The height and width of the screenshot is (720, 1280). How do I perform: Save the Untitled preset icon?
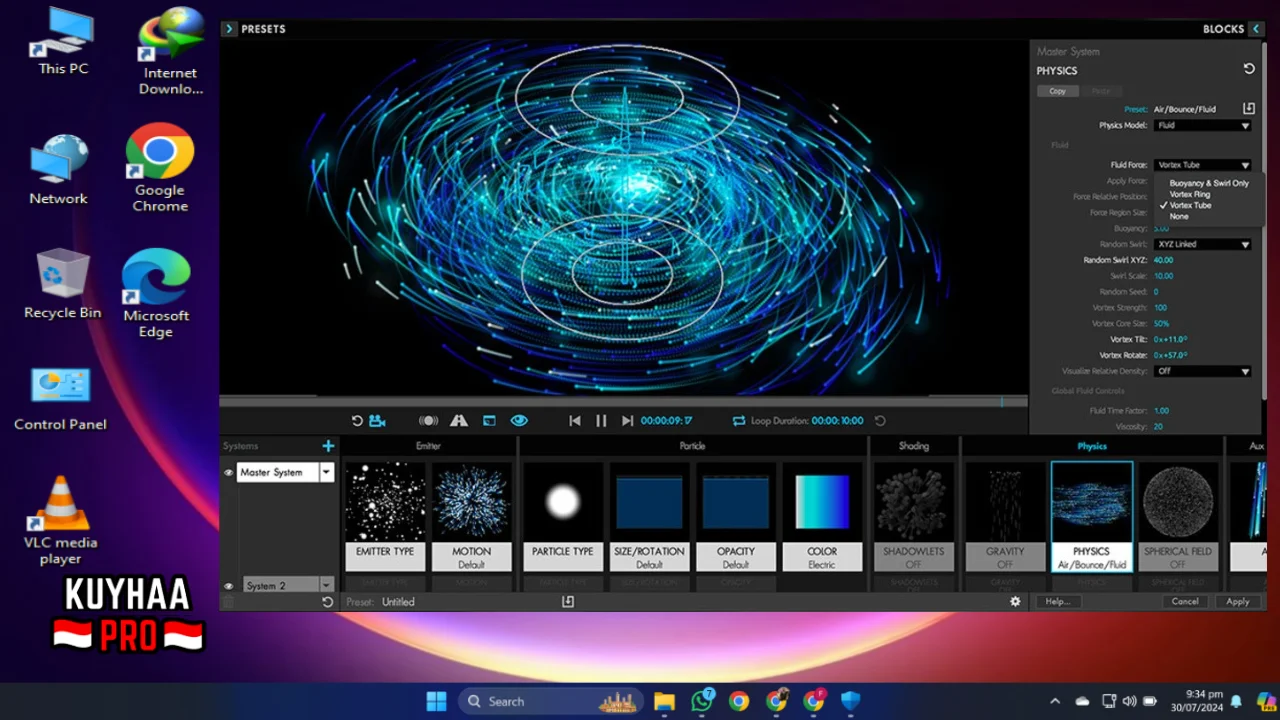tap(568, 602)
